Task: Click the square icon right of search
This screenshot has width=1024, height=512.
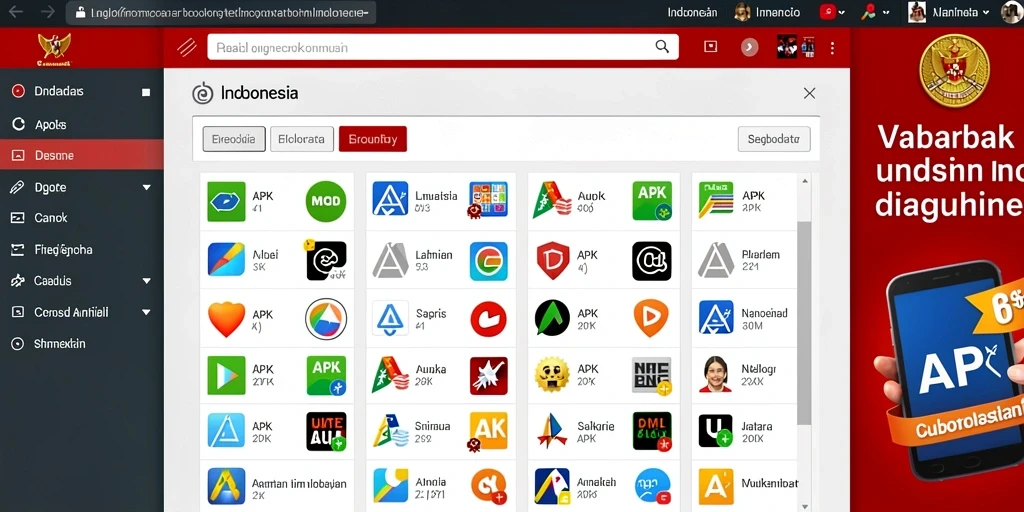Action: [x=711, y=46]
